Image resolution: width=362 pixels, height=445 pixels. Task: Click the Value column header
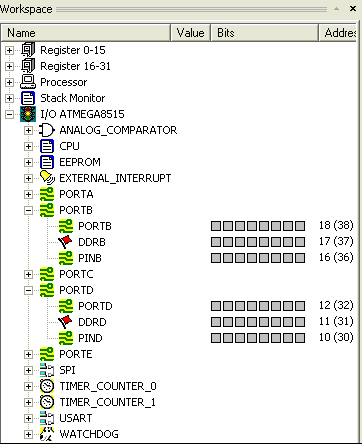coord(191,33)
